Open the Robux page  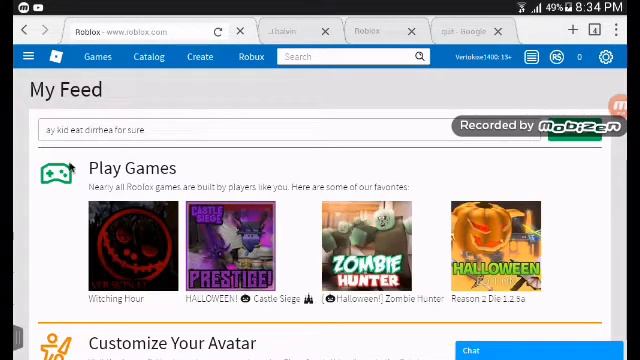251,57
